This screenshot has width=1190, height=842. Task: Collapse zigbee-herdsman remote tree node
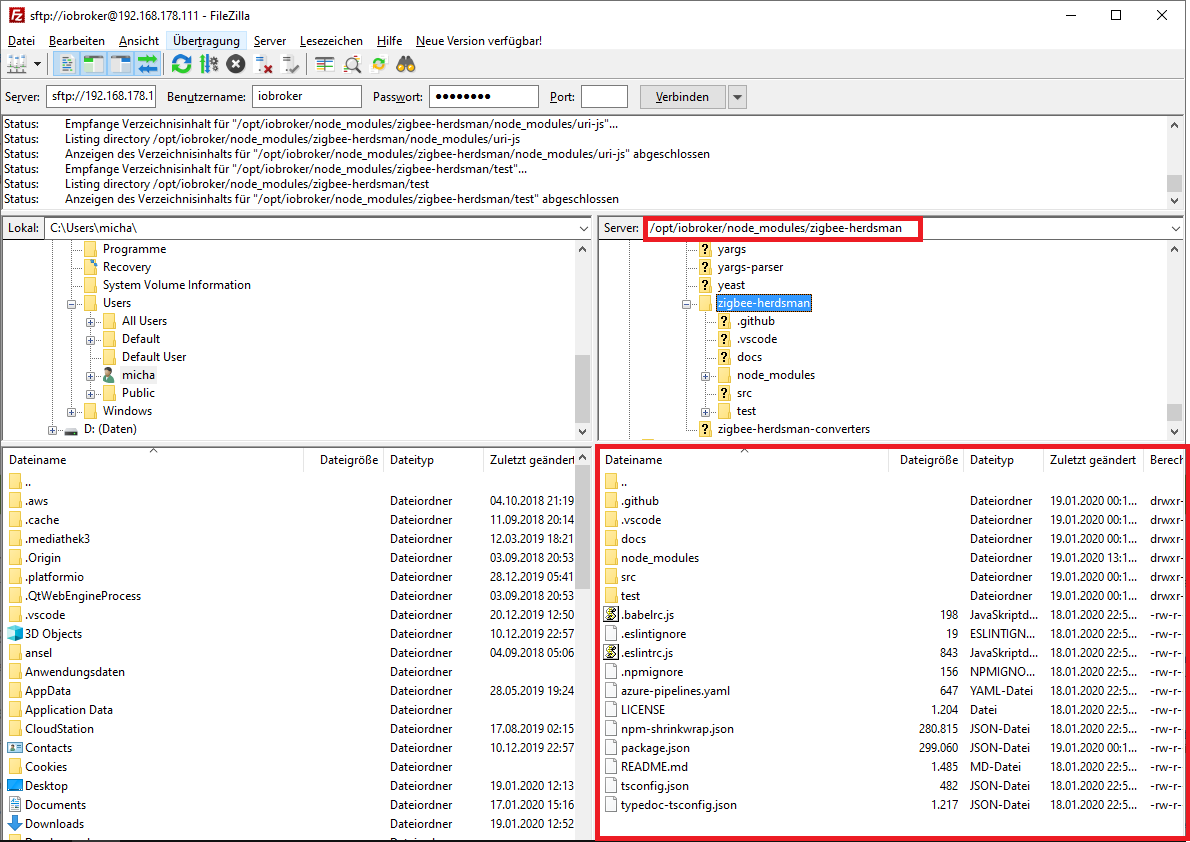[x=686, y=304]
